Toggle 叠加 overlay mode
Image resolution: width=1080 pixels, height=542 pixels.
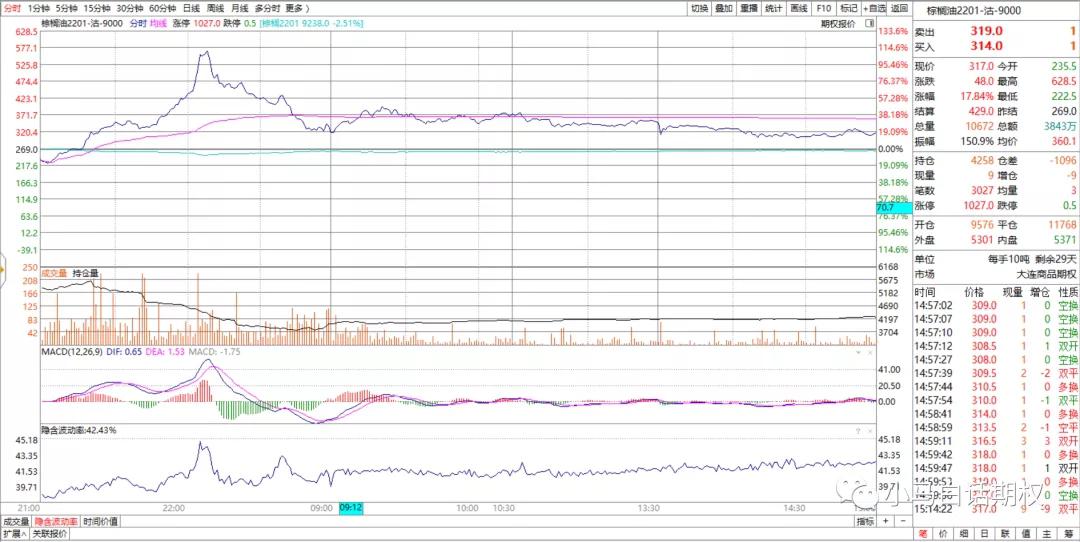tap(724, 8)
